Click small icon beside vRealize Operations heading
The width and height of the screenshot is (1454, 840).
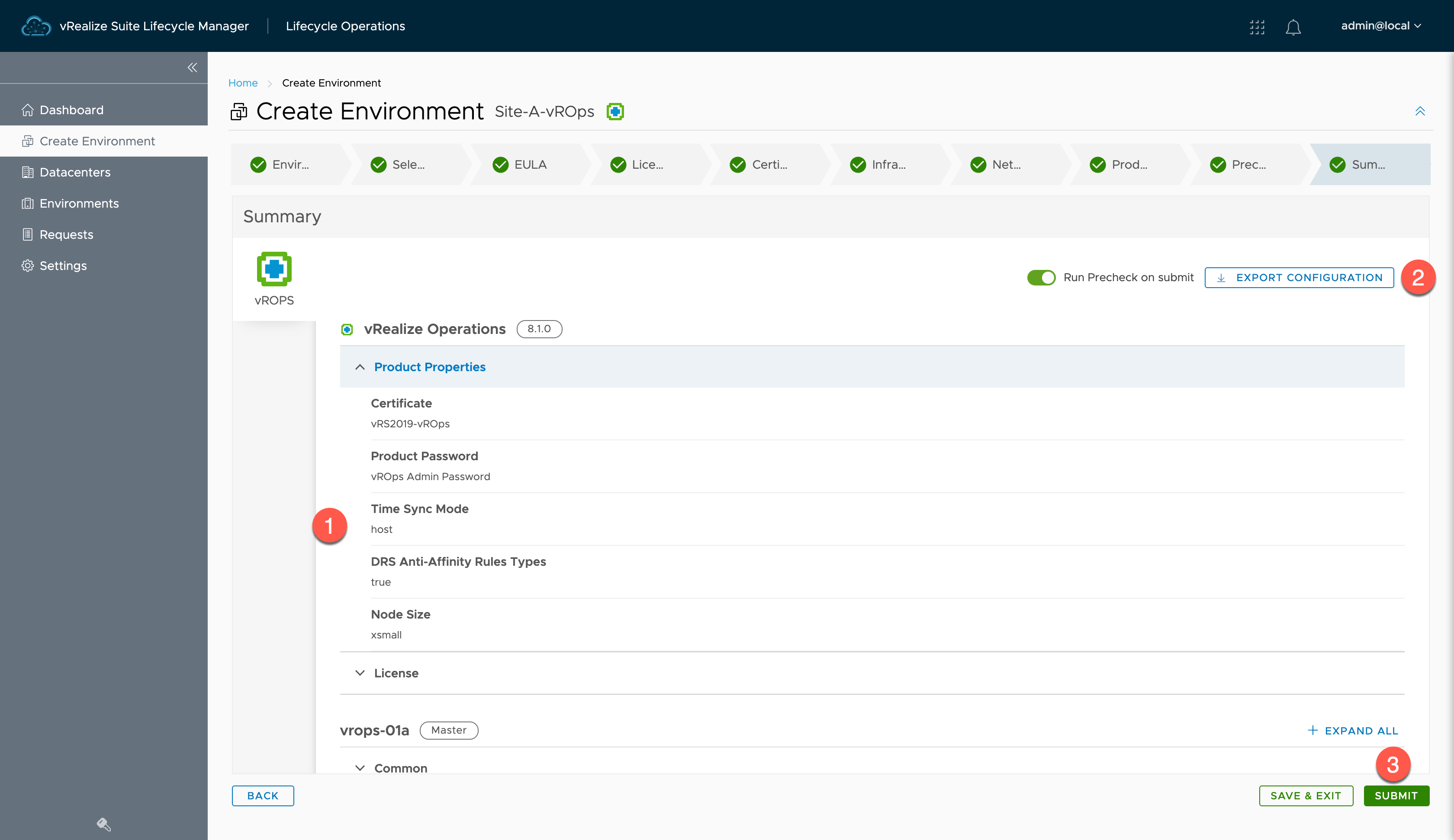click(x=347, y=330)
